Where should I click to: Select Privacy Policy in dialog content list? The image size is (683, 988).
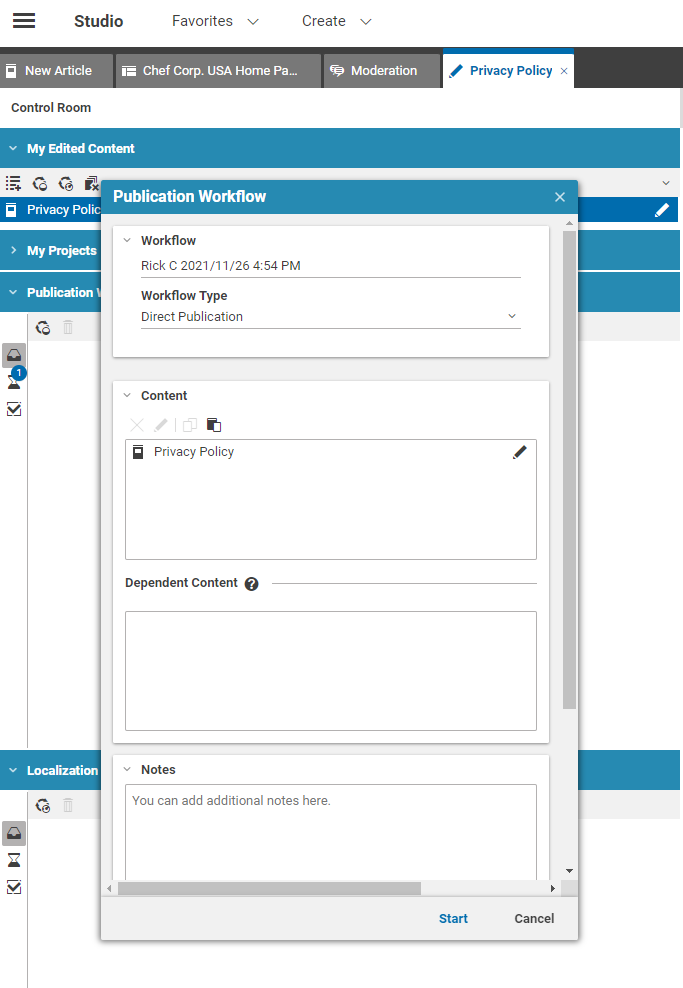pos(331,452)
